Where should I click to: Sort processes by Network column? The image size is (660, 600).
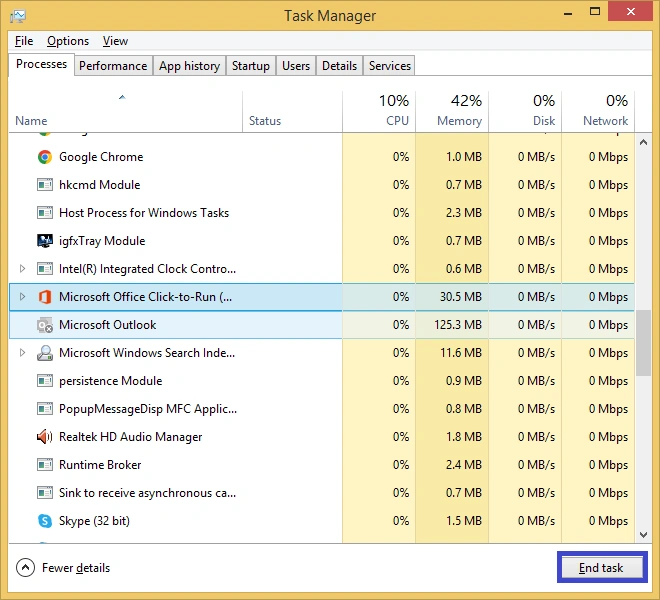coord(598,112)
